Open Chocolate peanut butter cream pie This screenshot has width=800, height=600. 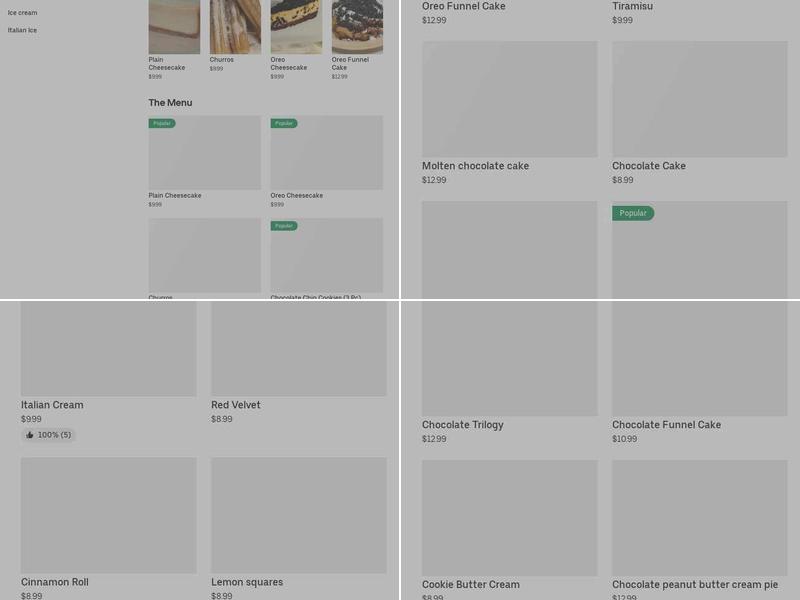click(695, 585)
